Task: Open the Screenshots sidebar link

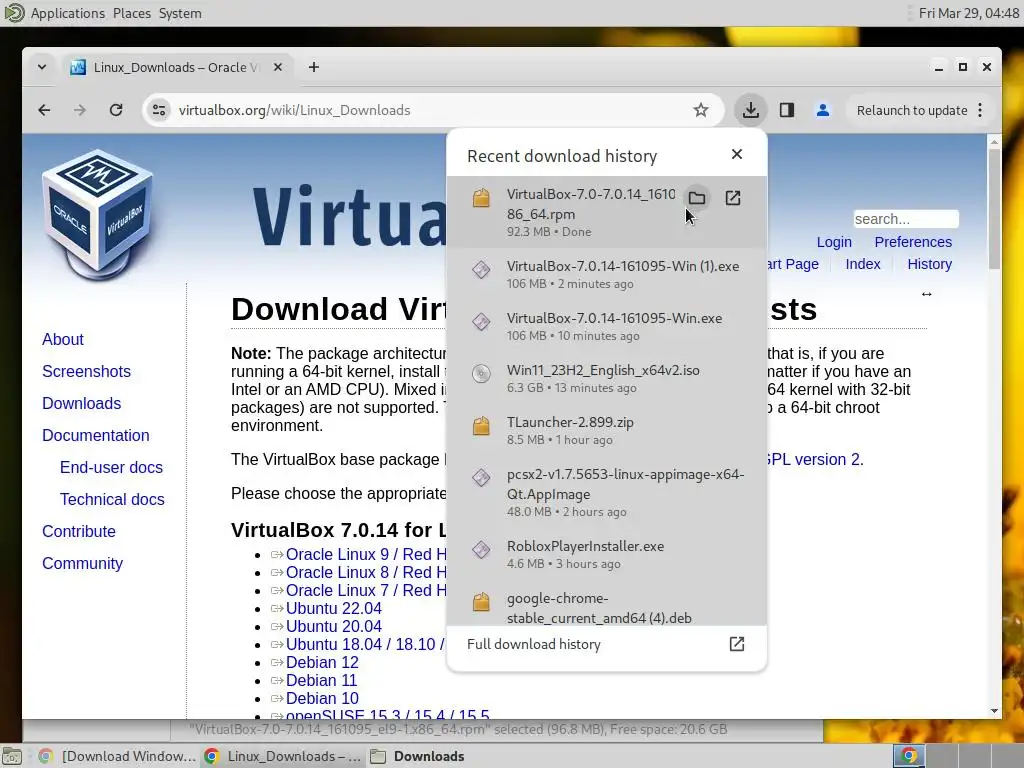Action: click(86, 372)
